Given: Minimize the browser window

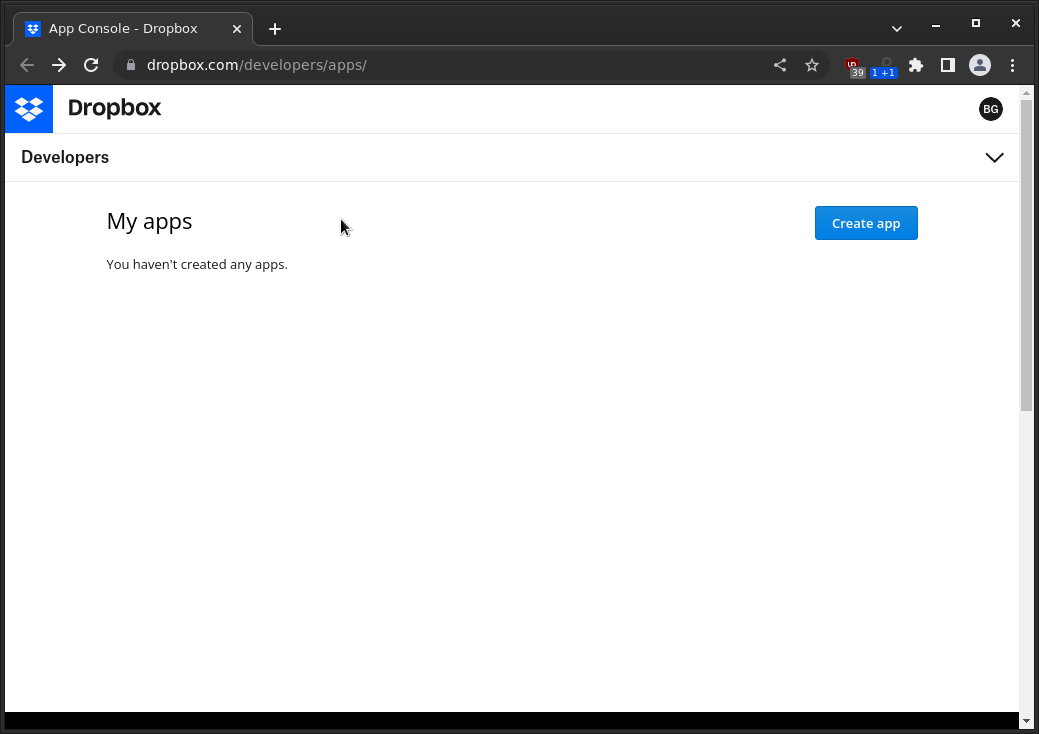Looking at the screenshot, I should point(936,25).
